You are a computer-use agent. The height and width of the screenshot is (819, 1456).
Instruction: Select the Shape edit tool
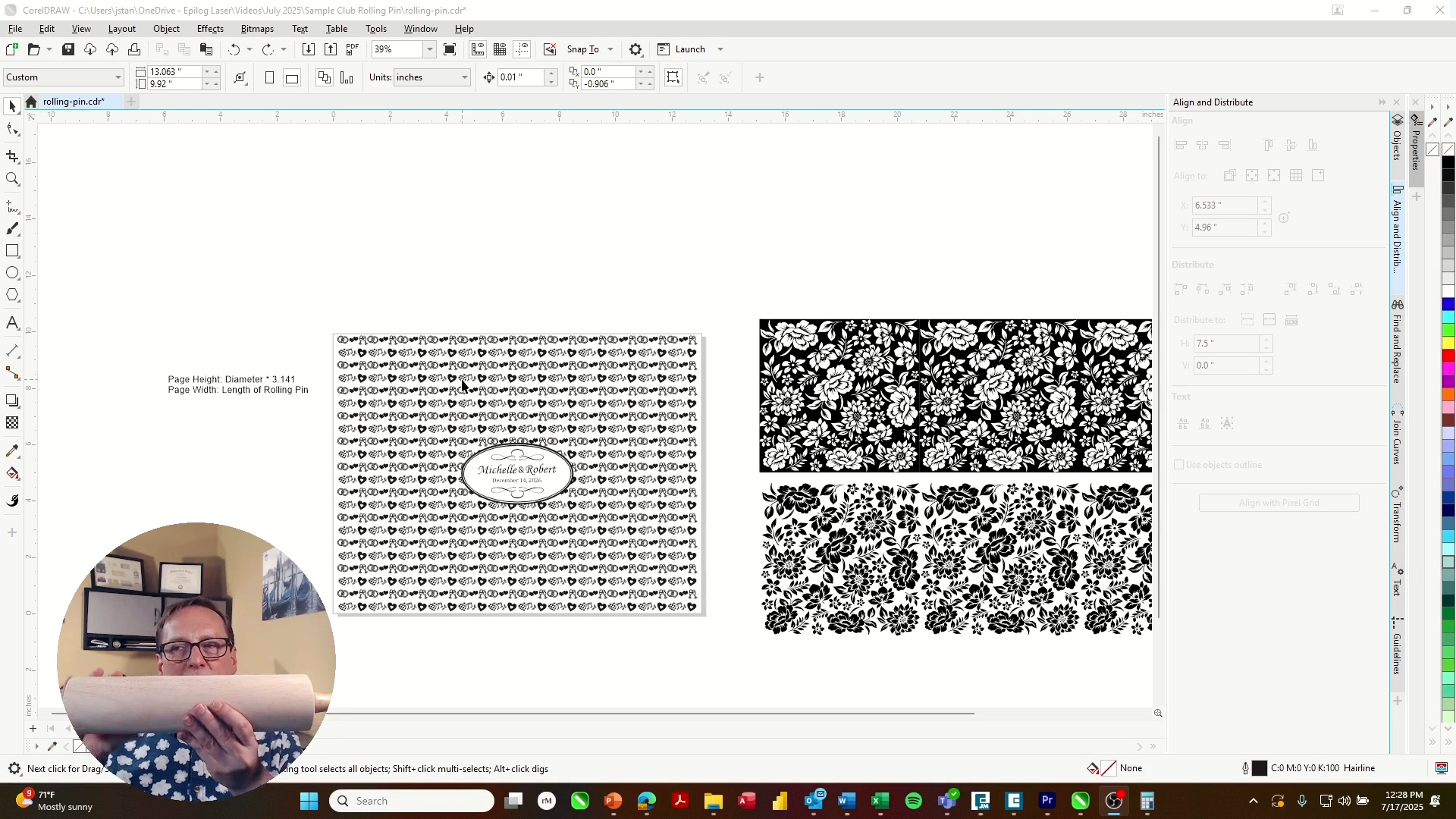coord(12,130)
